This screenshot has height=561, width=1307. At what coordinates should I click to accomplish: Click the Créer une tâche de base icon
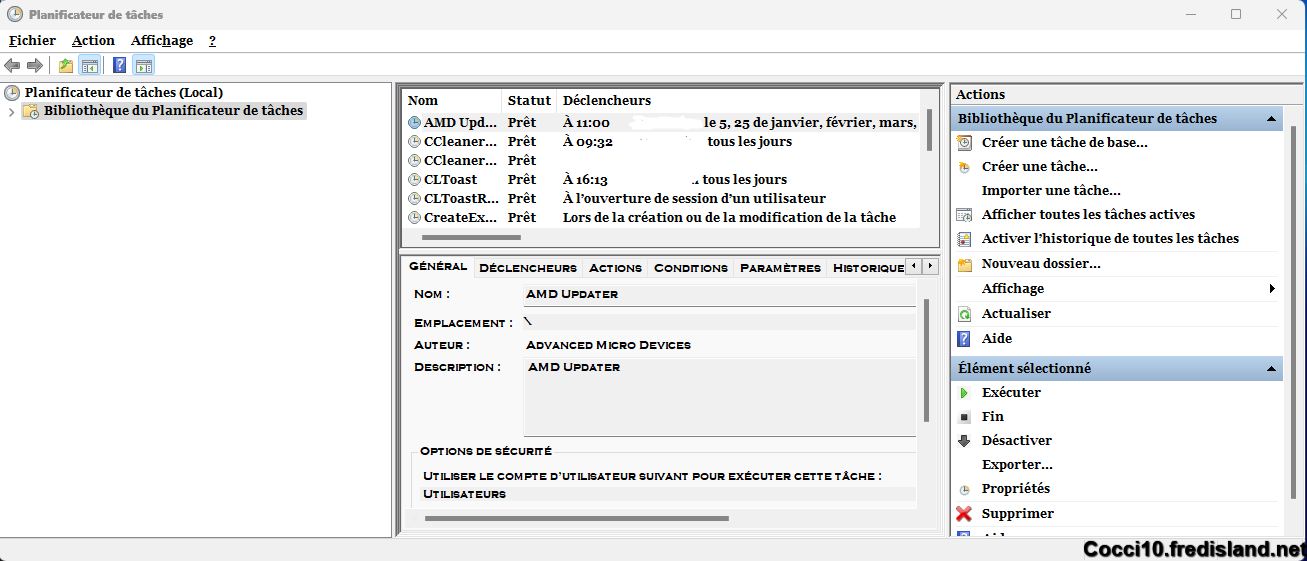[964, 143]
